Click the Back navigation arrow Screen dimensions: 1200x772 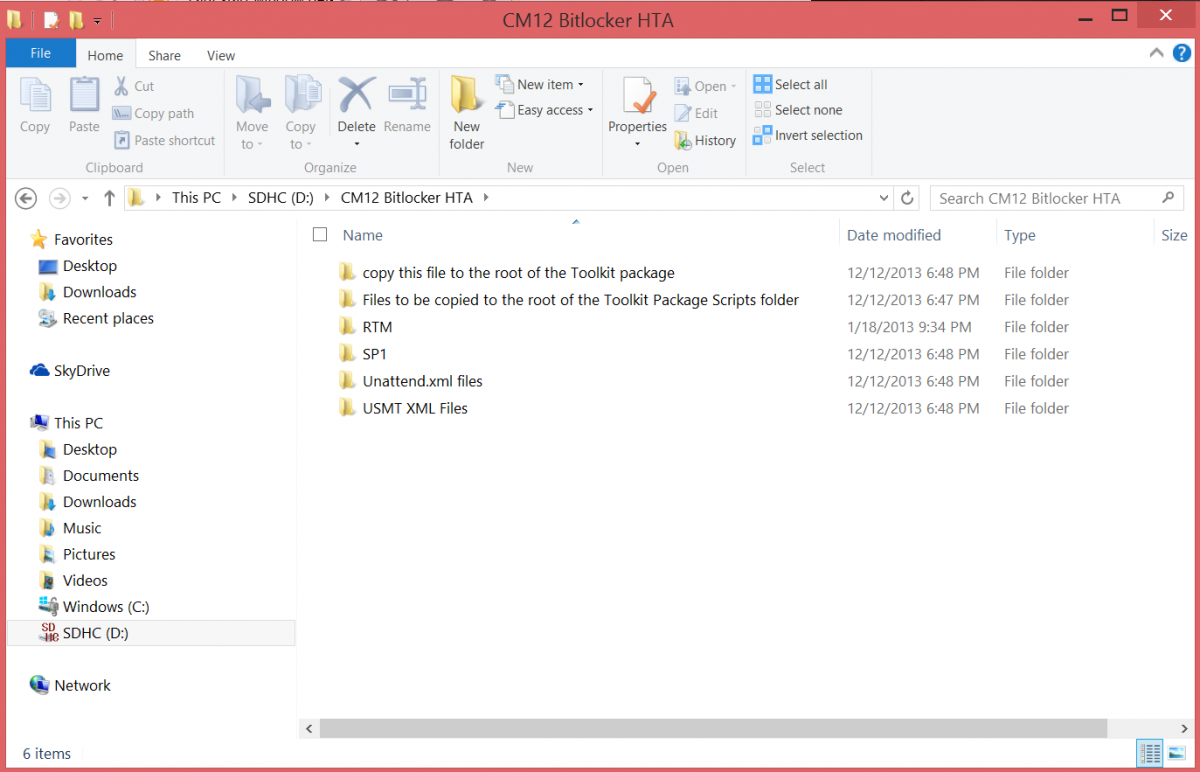(x=26, y=198)
